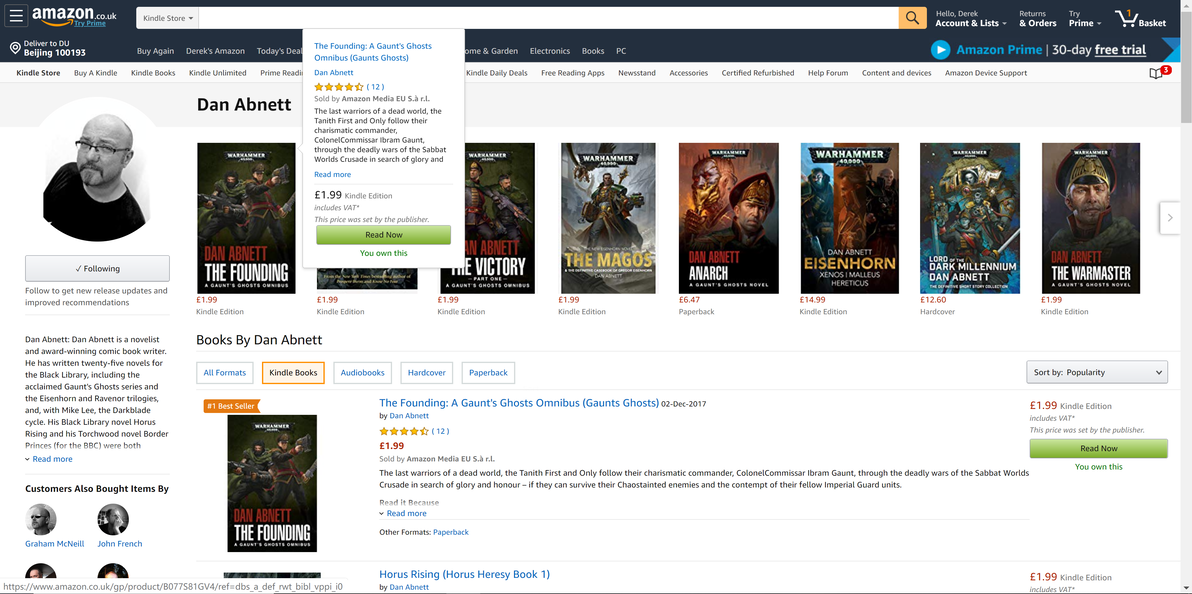1192x594 pixels.
Task: Expand Read more under The Founding listing
Action: point(406,513)
